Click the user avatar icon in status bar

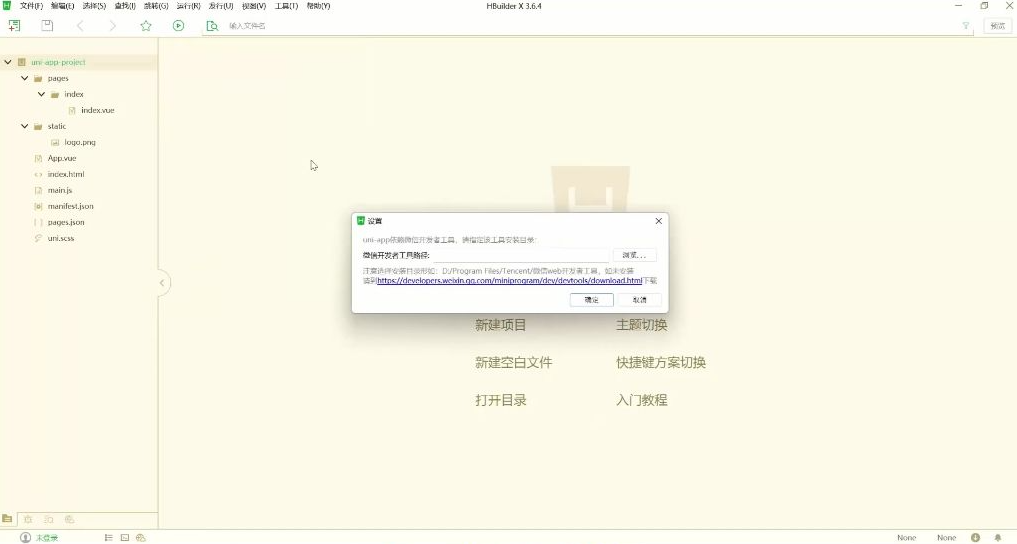pos(25,538)
